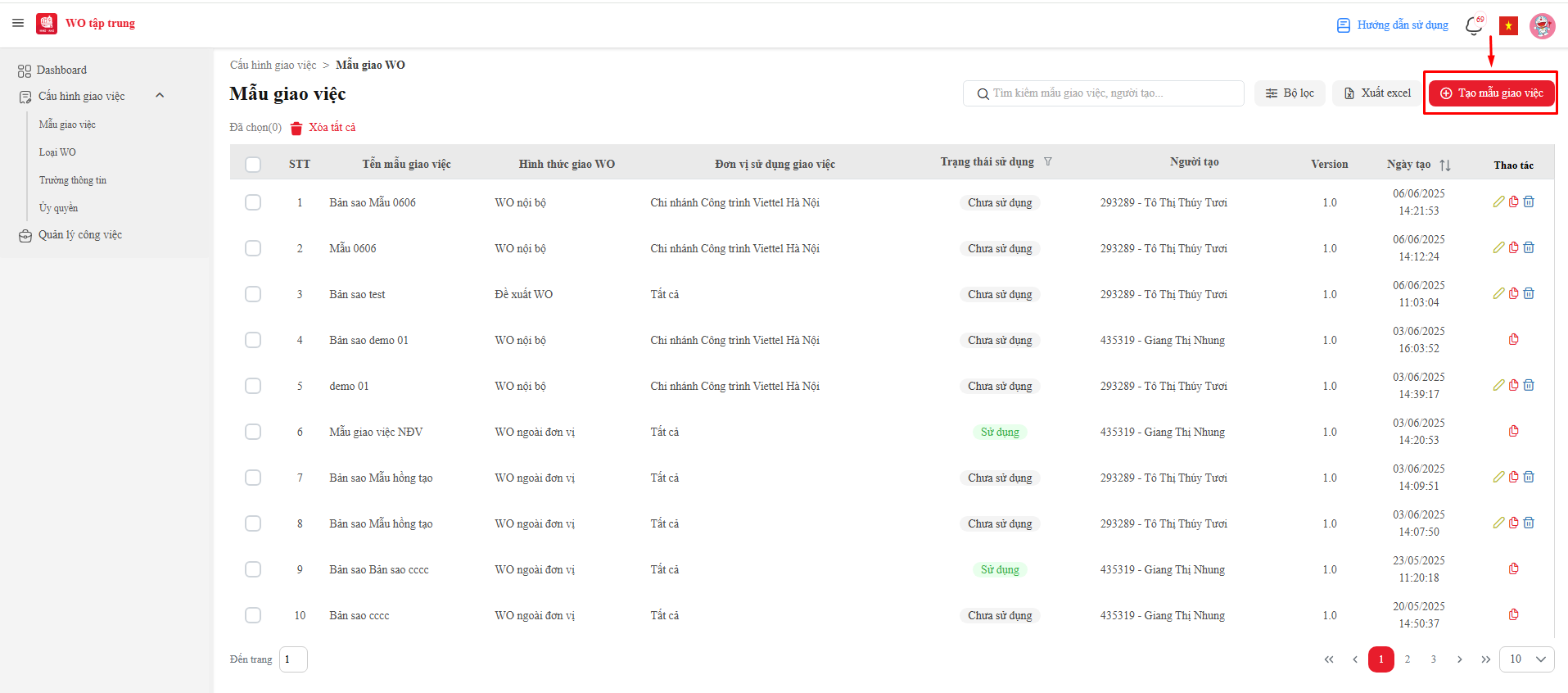Image resolution: width=1568 pixels, height=693 pixels.
Task: Edit the Bản sao Mẫu 0606 template
Action: tap(1498, 202)
